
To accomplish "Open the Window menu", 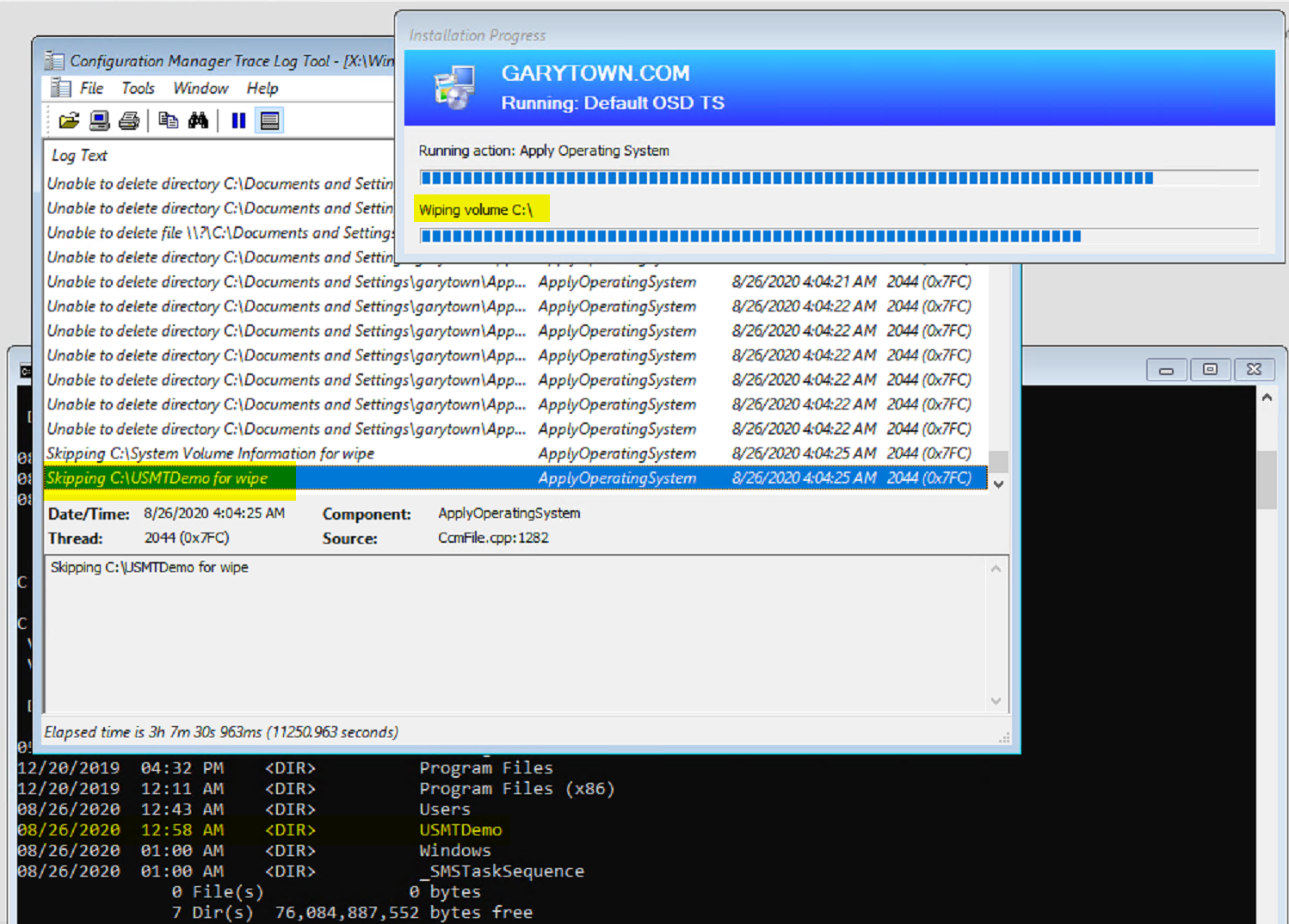I will [200, 88].
